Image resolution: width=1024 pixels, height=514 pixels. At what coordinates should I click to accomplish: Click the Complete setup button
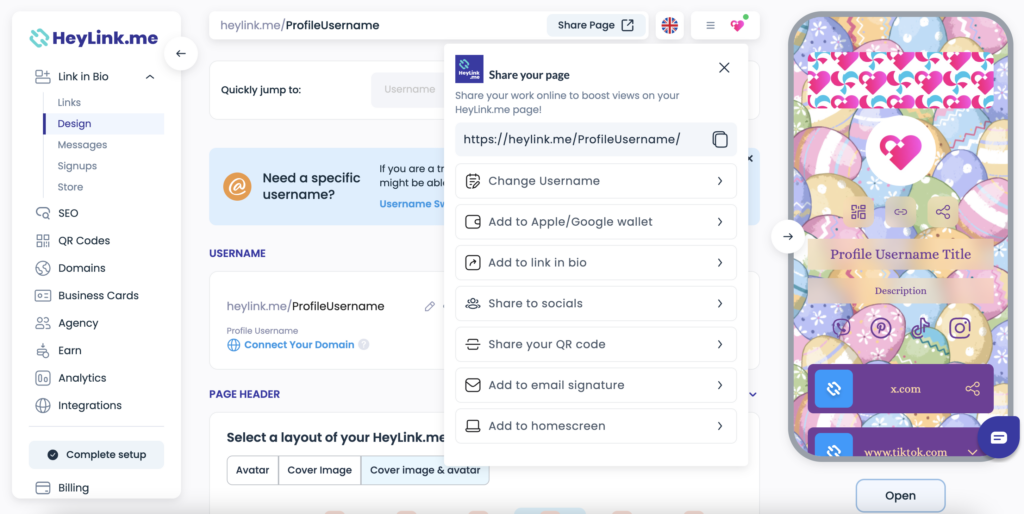pyautogui.click(x=96, y=455)
